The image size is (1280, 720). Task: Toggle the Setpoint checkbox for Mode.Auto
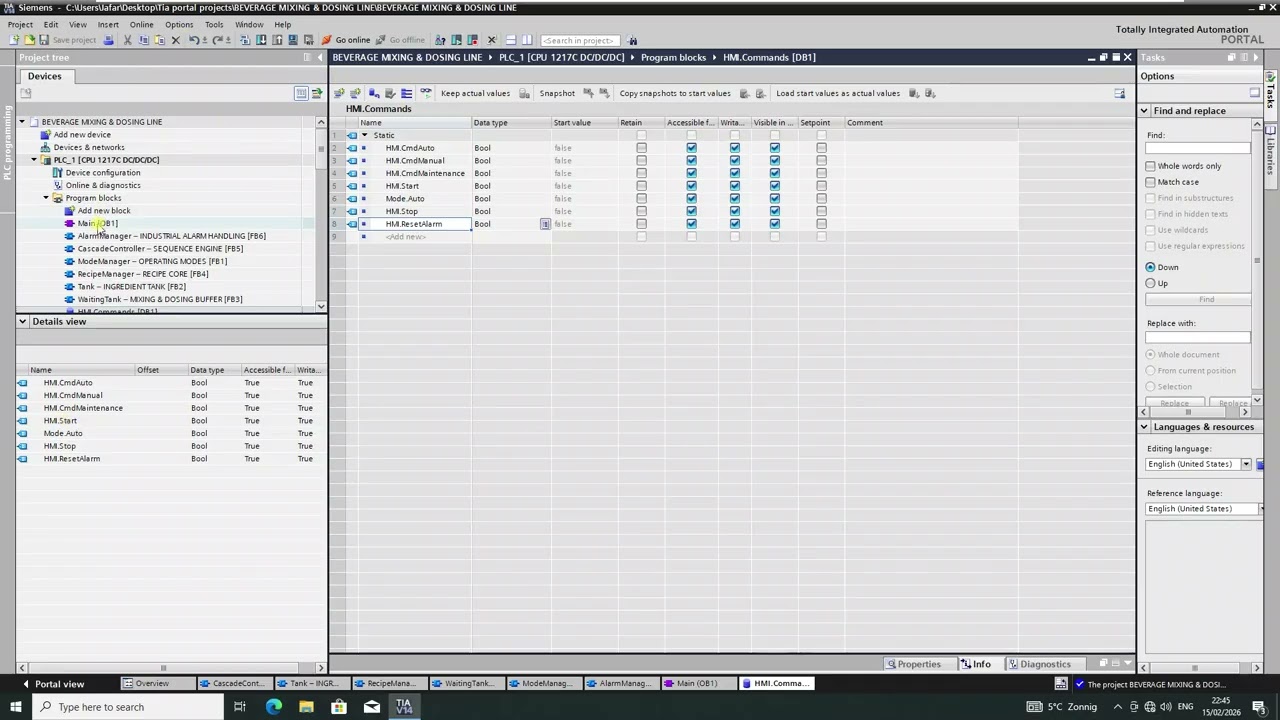tap(821, 199)
